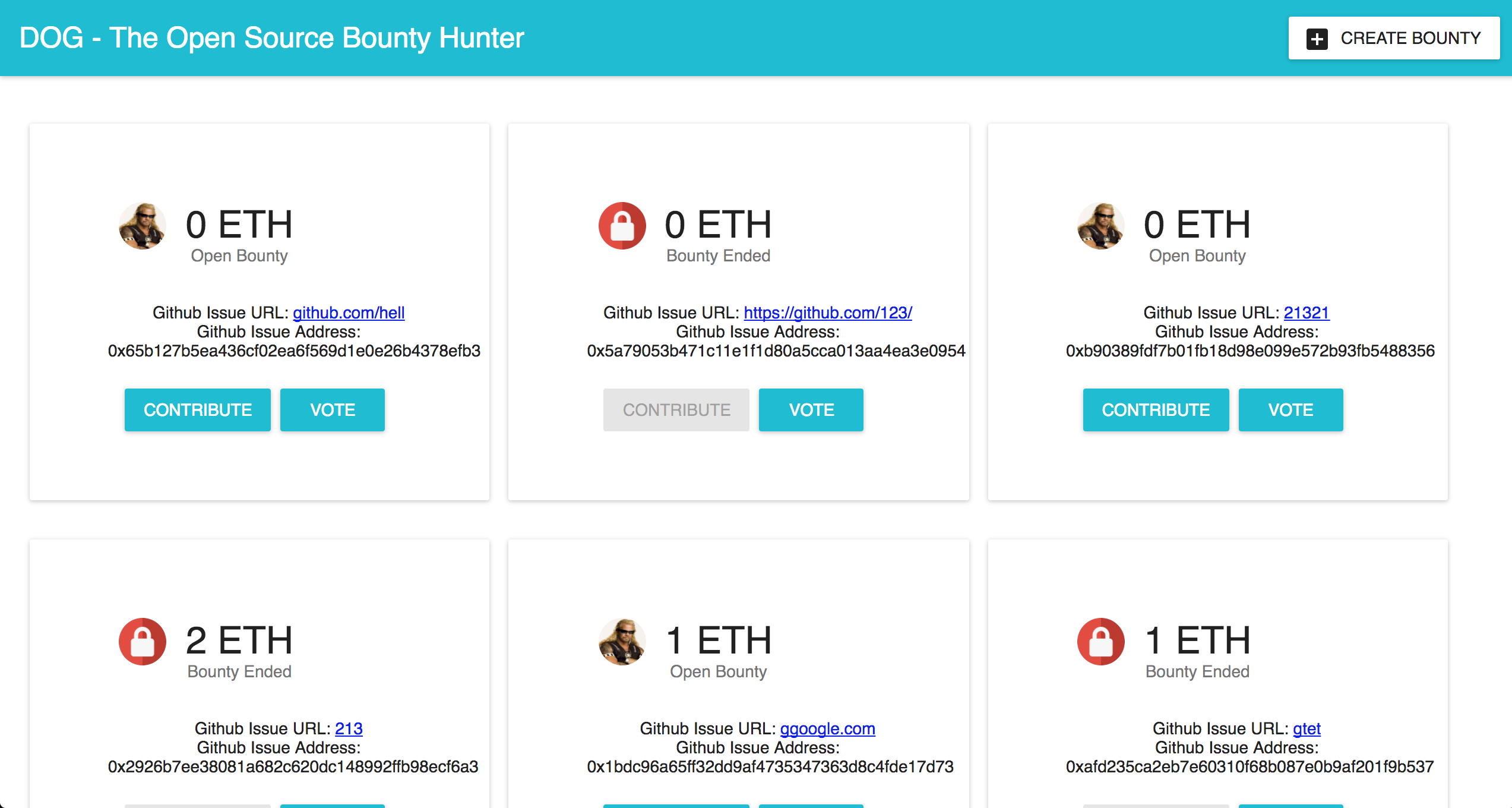Click disabled CONTRIBUTE on ended 0 ETH bounty
The image size is (1512, 808).
676,410
